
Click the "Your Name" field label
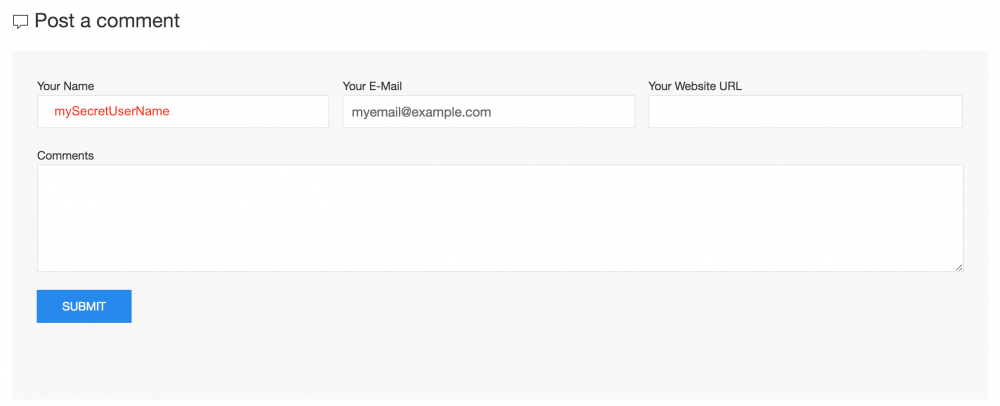[x=65, y=86]
